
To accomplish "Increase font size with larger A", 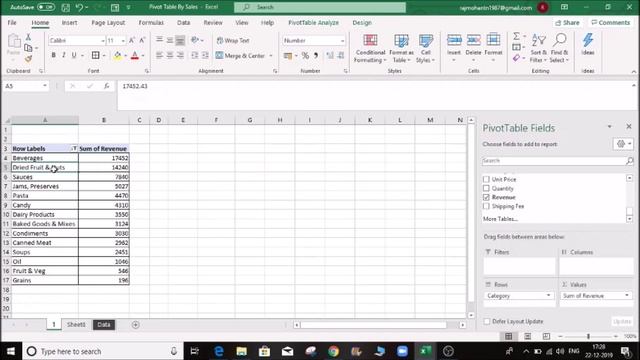I will pos(132,40).
